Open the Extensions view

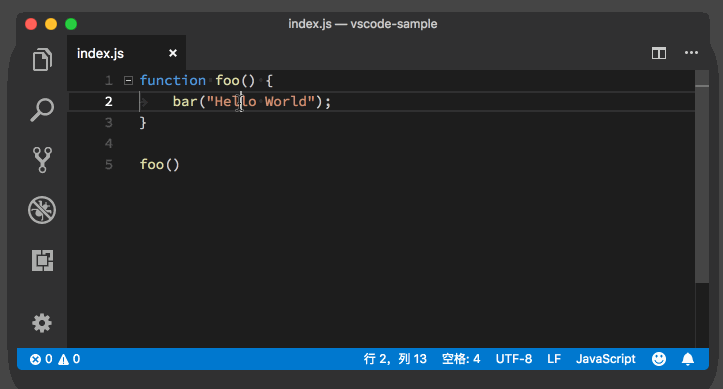point(42,260)
